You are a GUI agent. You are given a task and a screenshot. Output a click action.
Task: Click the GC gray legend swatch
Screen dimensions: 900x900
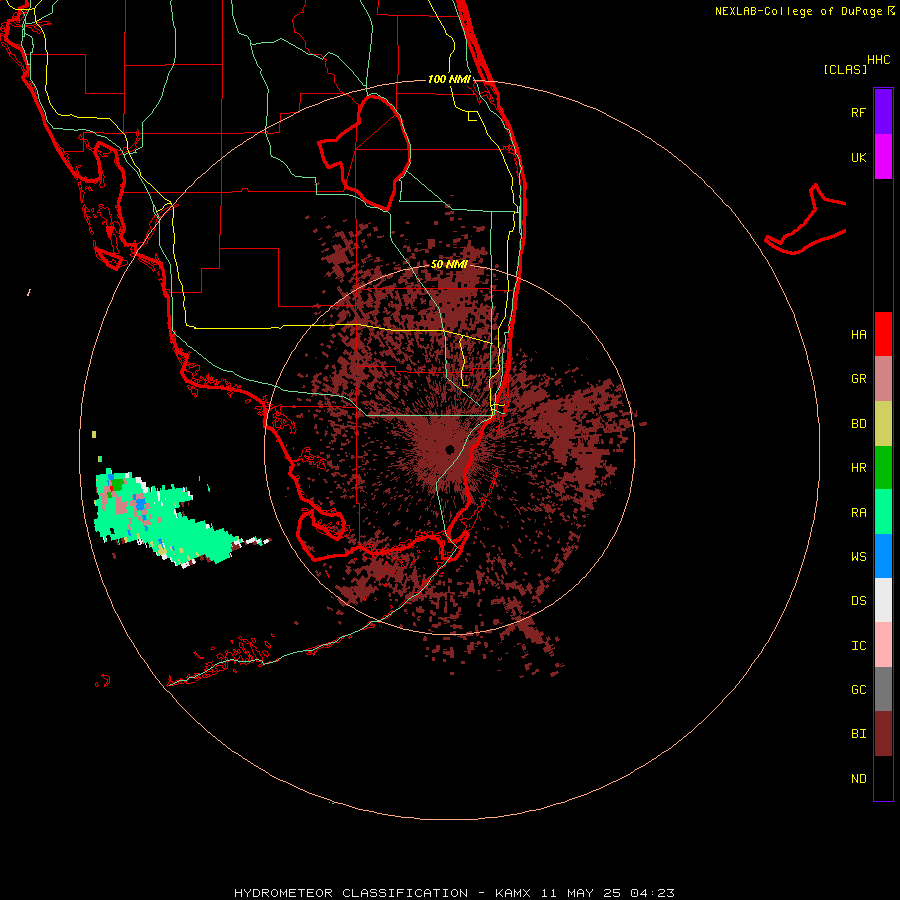coord(883,689)
